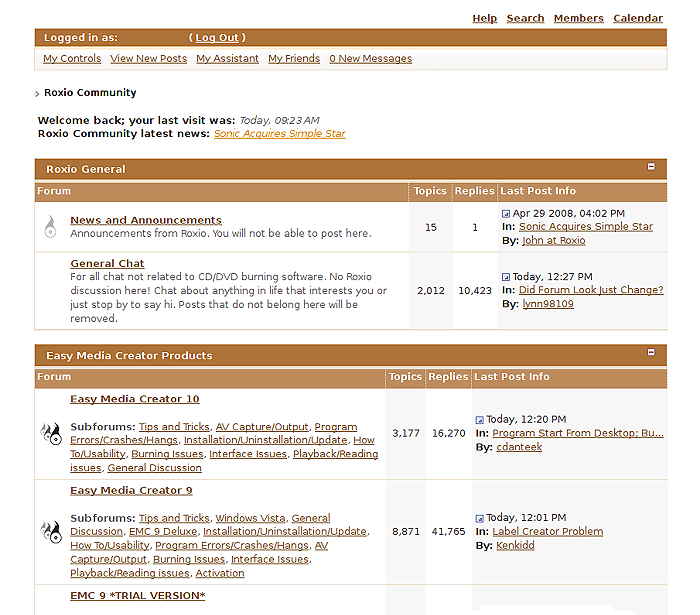700x615 pixels.
Task: Open topic Program Start From Desktop
Action: (x=578, y=433)
